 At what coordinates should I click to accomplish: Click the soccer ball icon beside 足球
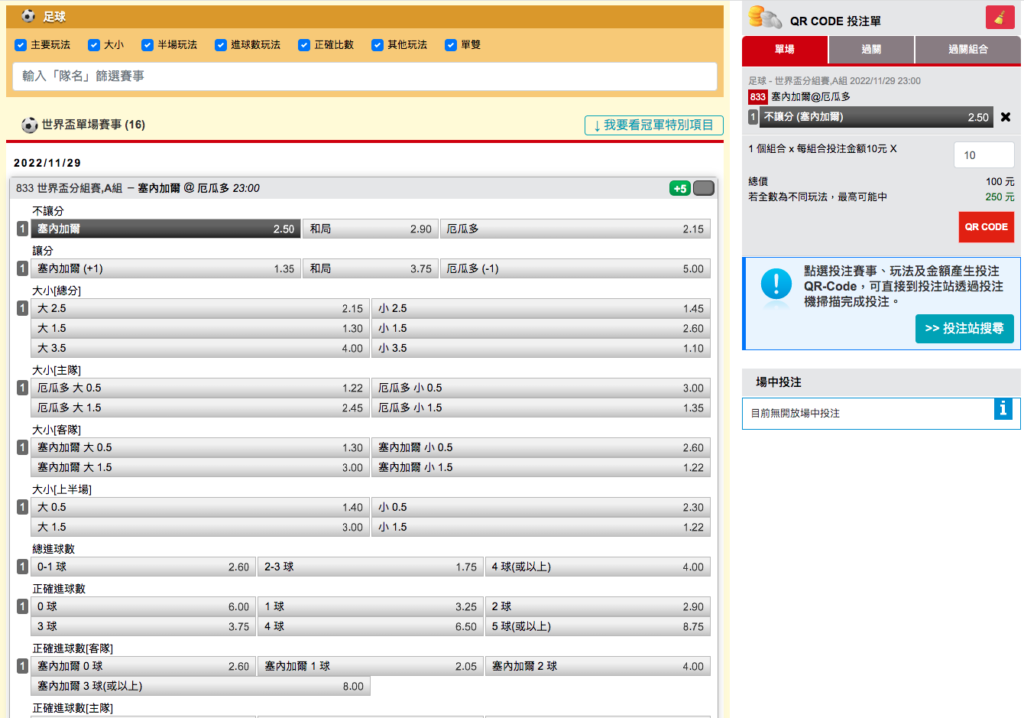pos(27,16)
